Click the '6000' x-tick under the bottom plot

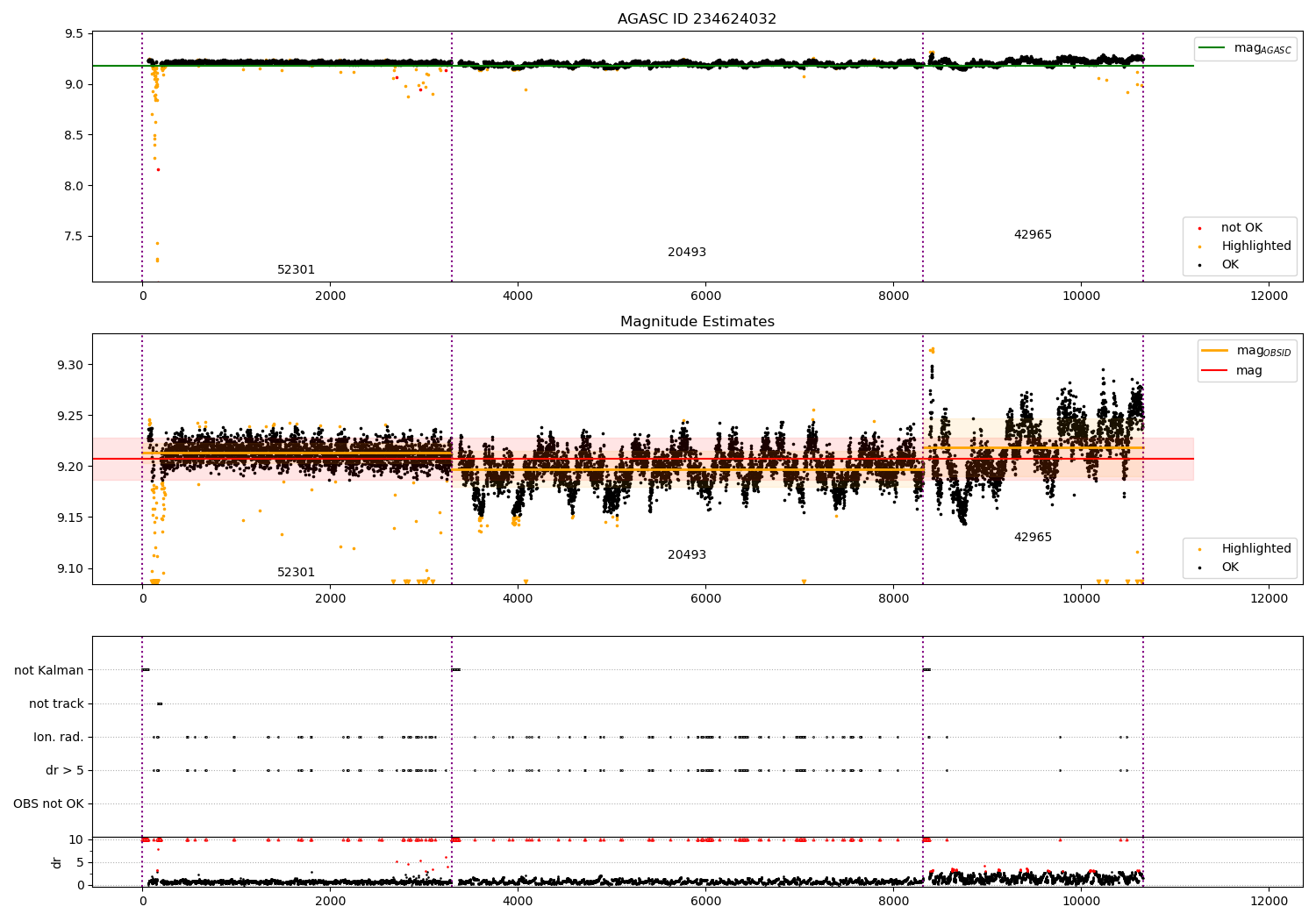click(705, 902)
